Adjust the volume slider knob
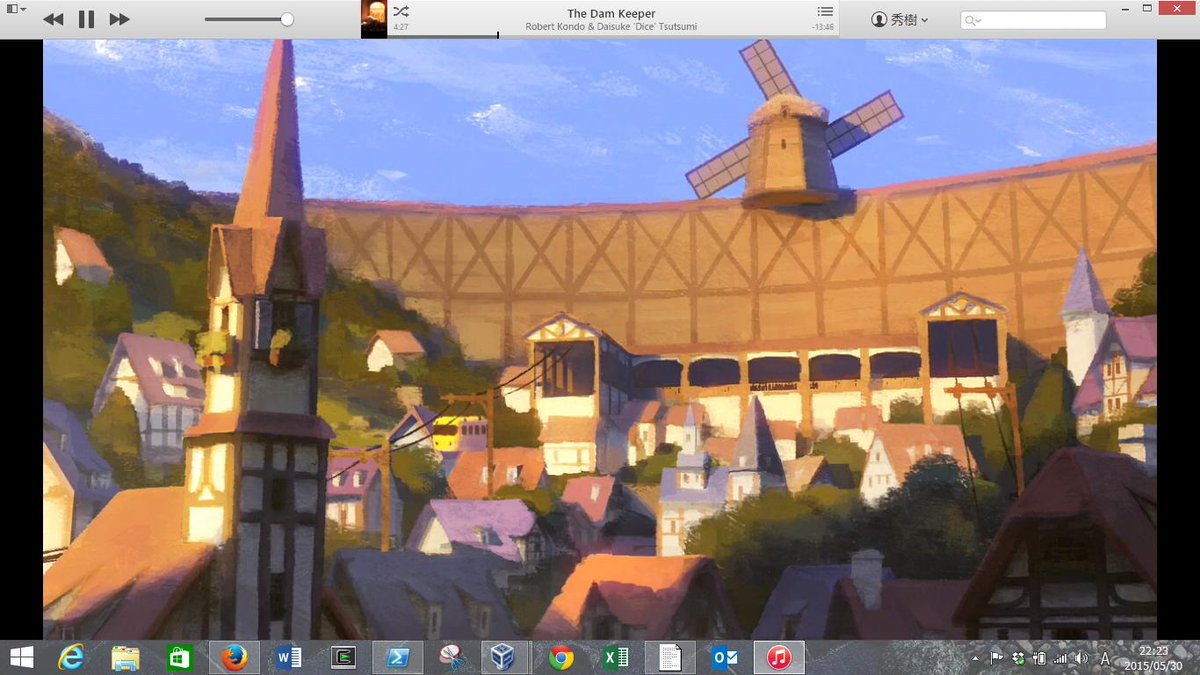 pyautogui.click(x=287, y=19)
